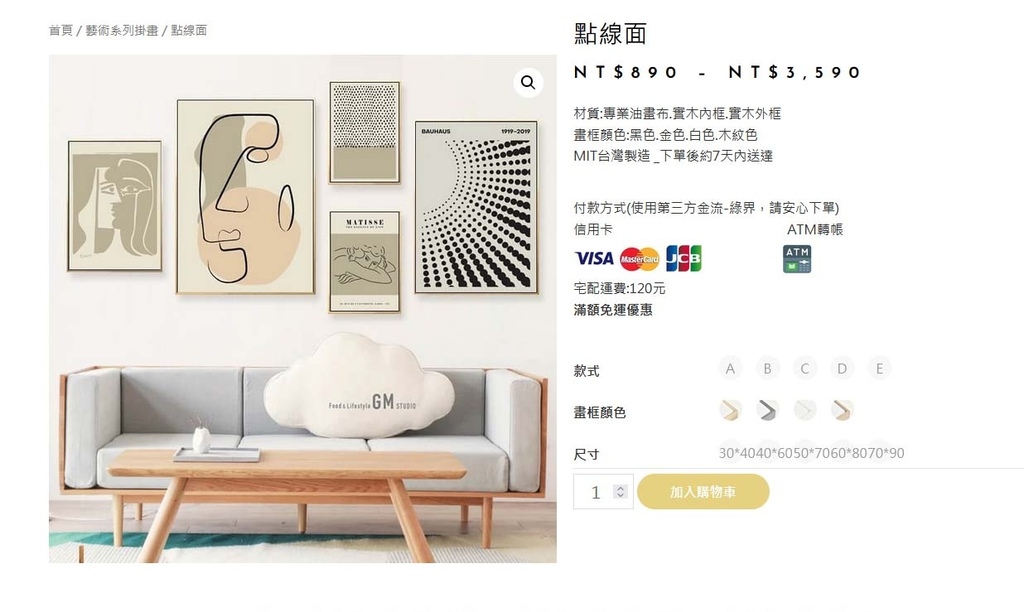Click the 加入購物車 add to cart button
The height and width of the screenshot is (612, 1024).
(x=703, y=492)
